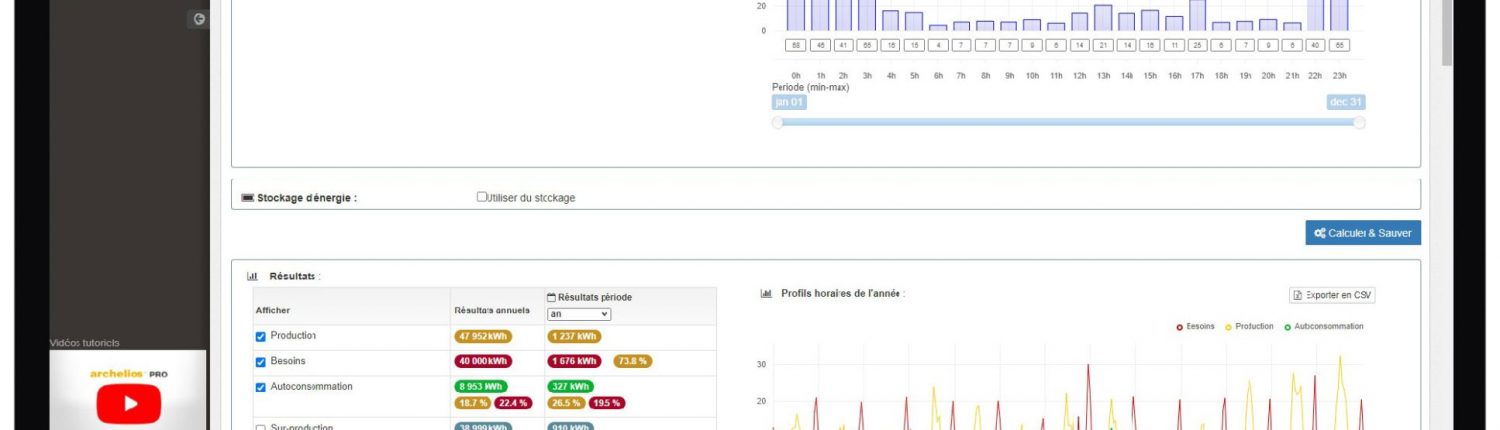The height and width of the screenshot is (430, 1500).
Task: Click the 18.7 % Autoconsommation badge
Action: click(x=472, y=403)
